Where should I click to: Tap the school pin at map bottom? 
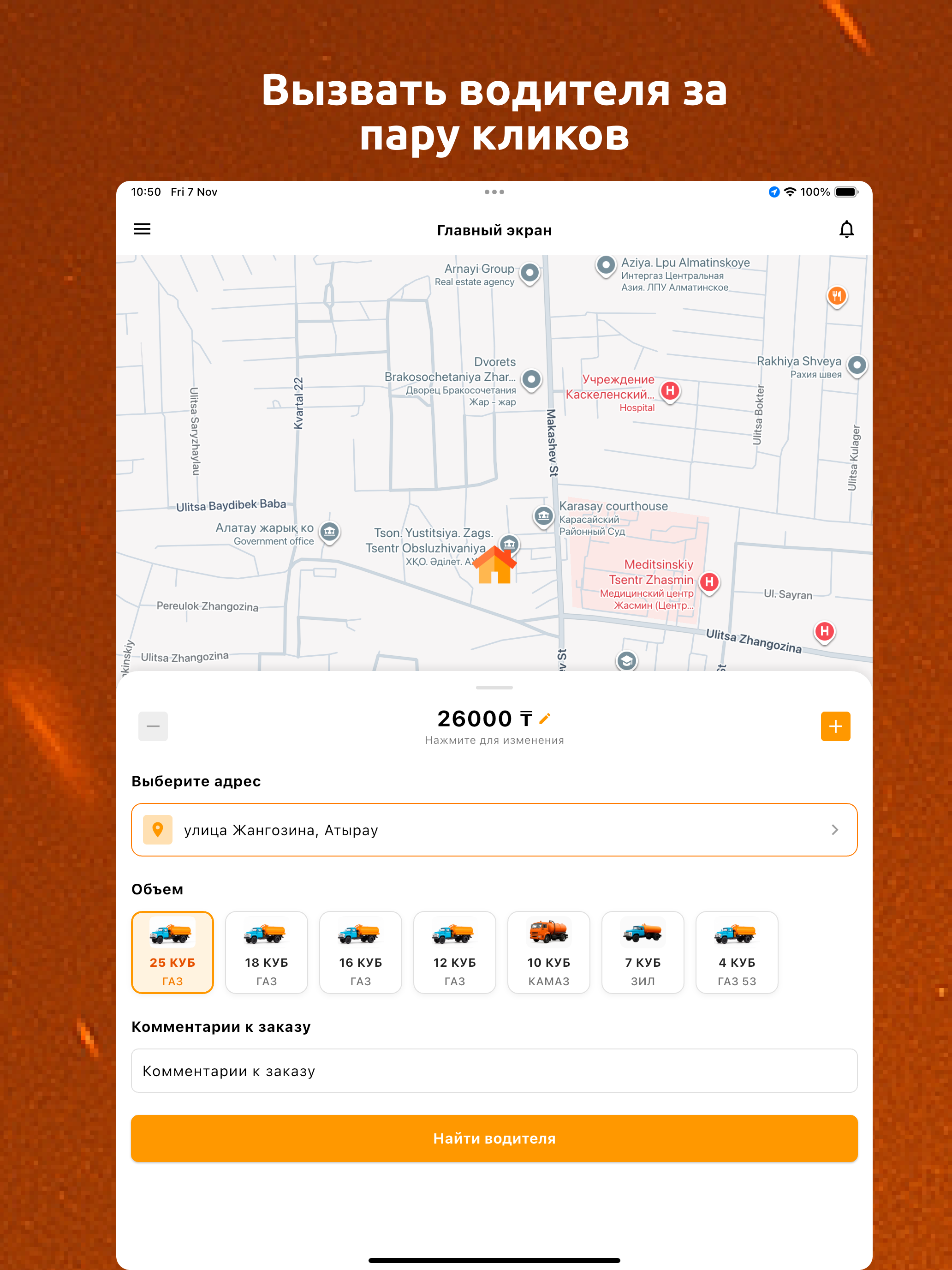[627, 661]
